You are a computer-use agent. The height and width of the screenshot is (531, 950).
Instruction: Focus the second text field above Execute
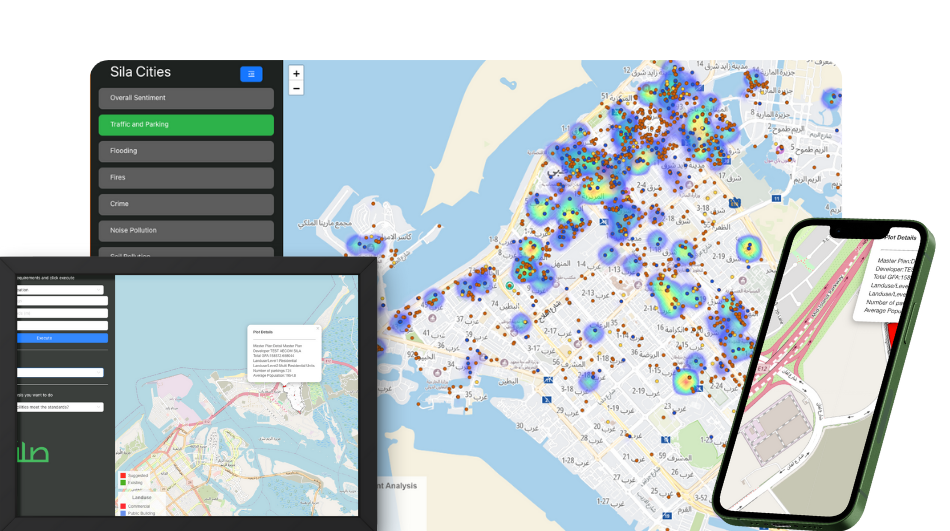62,313
